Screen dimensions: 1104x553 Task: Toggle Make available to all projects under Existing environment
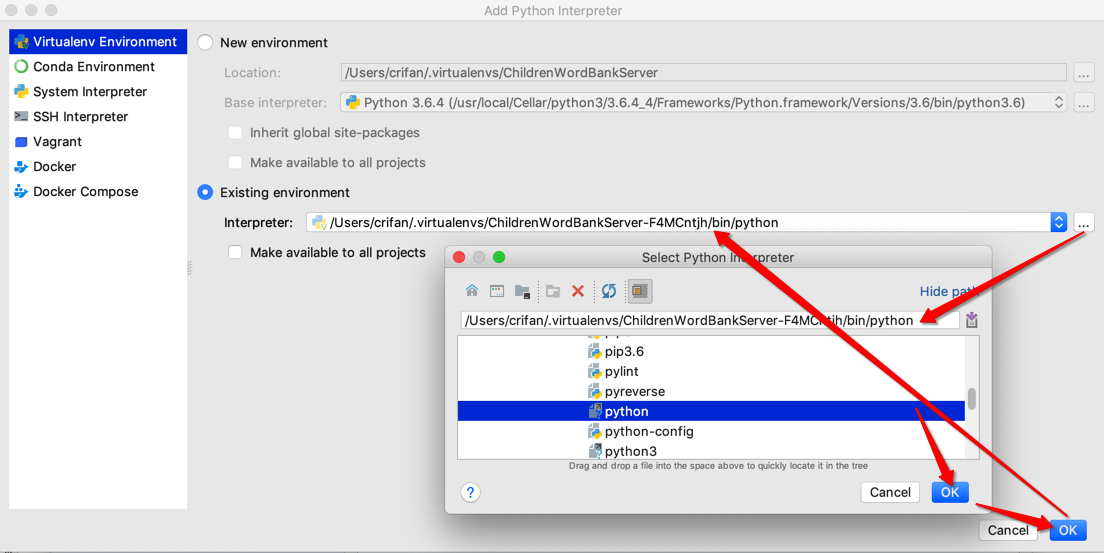[235, 252]
